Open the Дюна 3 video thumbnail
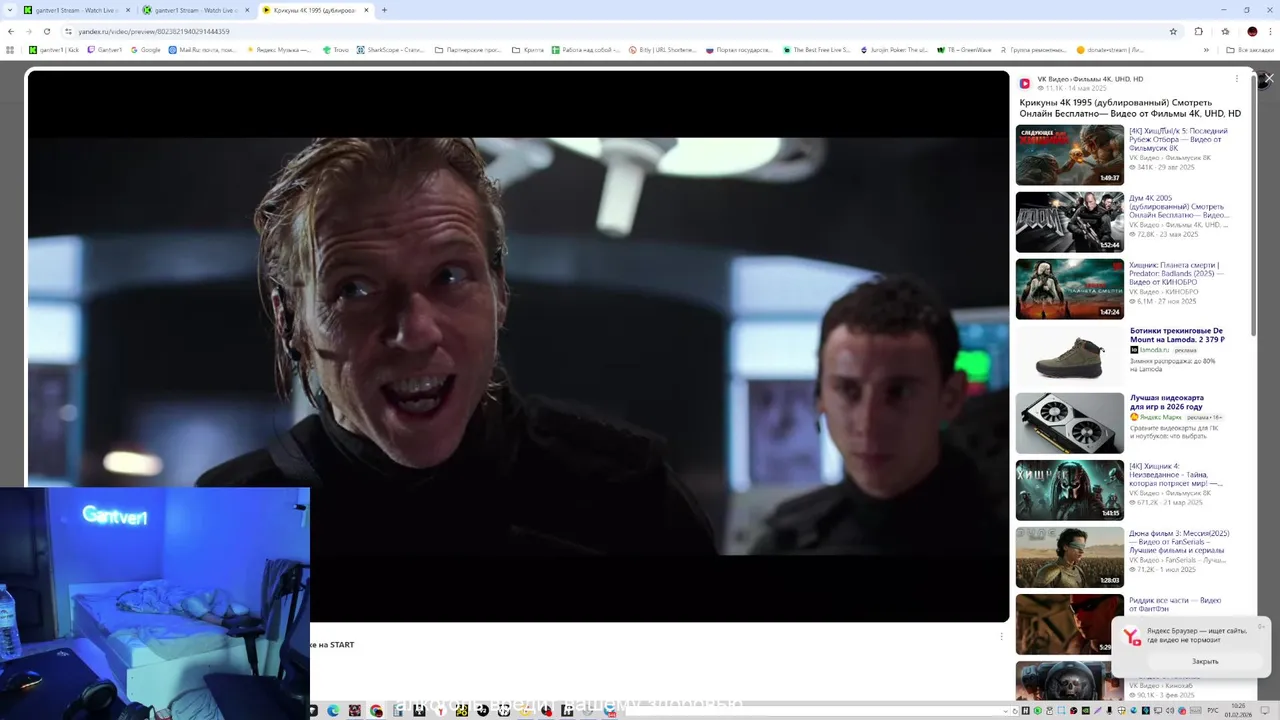Viewport: 1280px width, 720px height. click(x=1070, y=558)
